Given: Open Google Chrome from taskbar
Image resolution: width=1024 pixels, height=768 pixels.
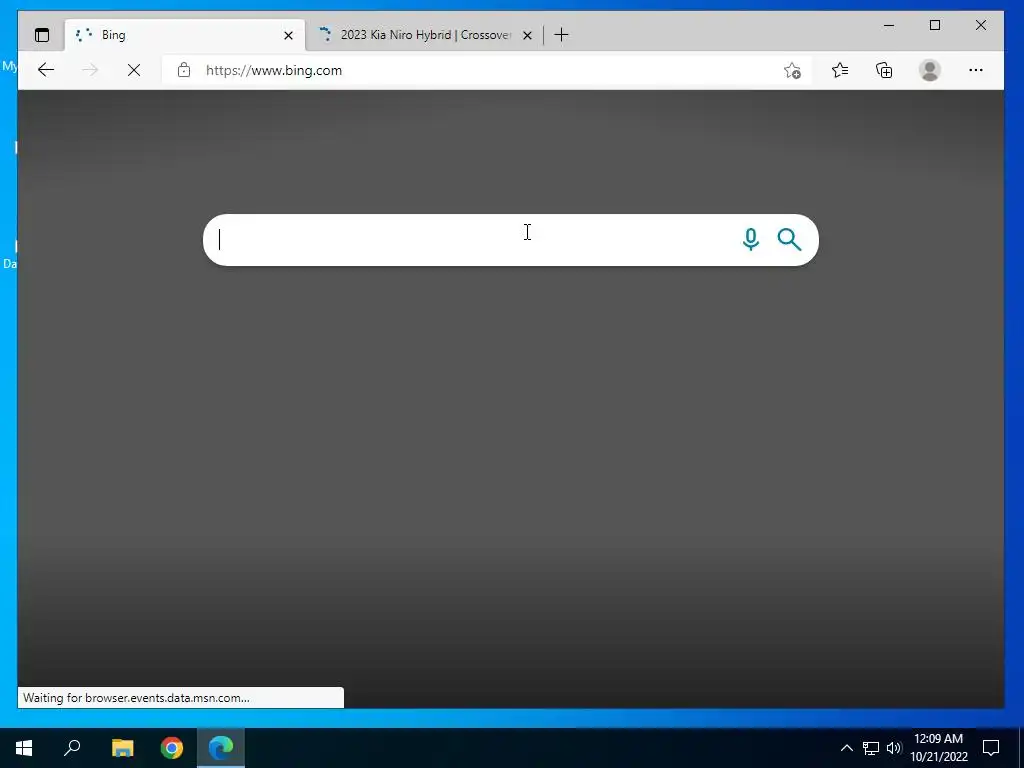Looking at the screenshot, I should [172, 748].
